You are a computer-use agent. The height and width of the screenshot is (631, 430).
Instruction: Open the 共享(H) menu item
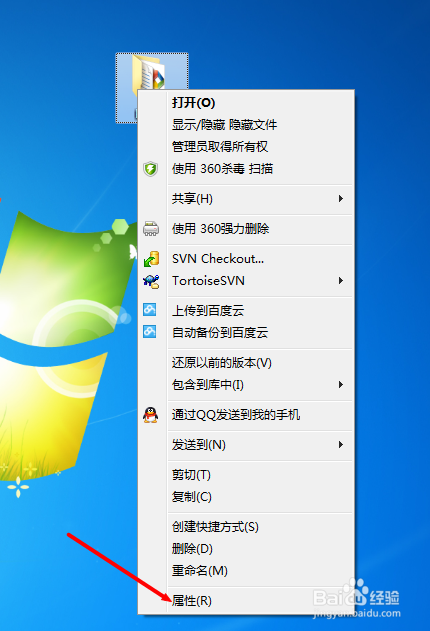click(x=246, y=198)
